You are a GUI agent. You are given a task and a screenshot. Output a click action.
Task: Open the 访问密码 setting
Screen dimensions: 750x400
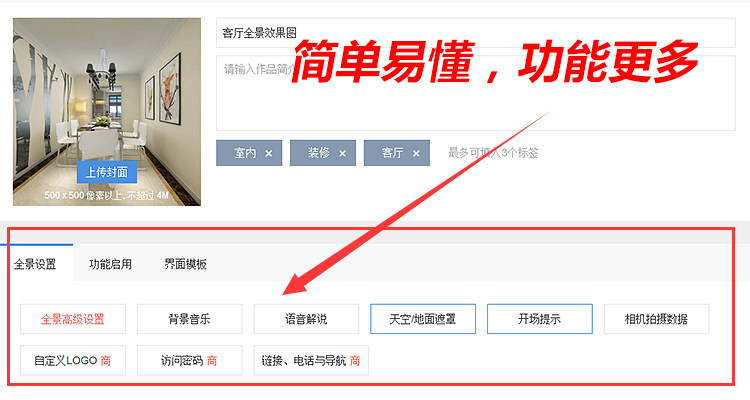click(x=189, y=360)
